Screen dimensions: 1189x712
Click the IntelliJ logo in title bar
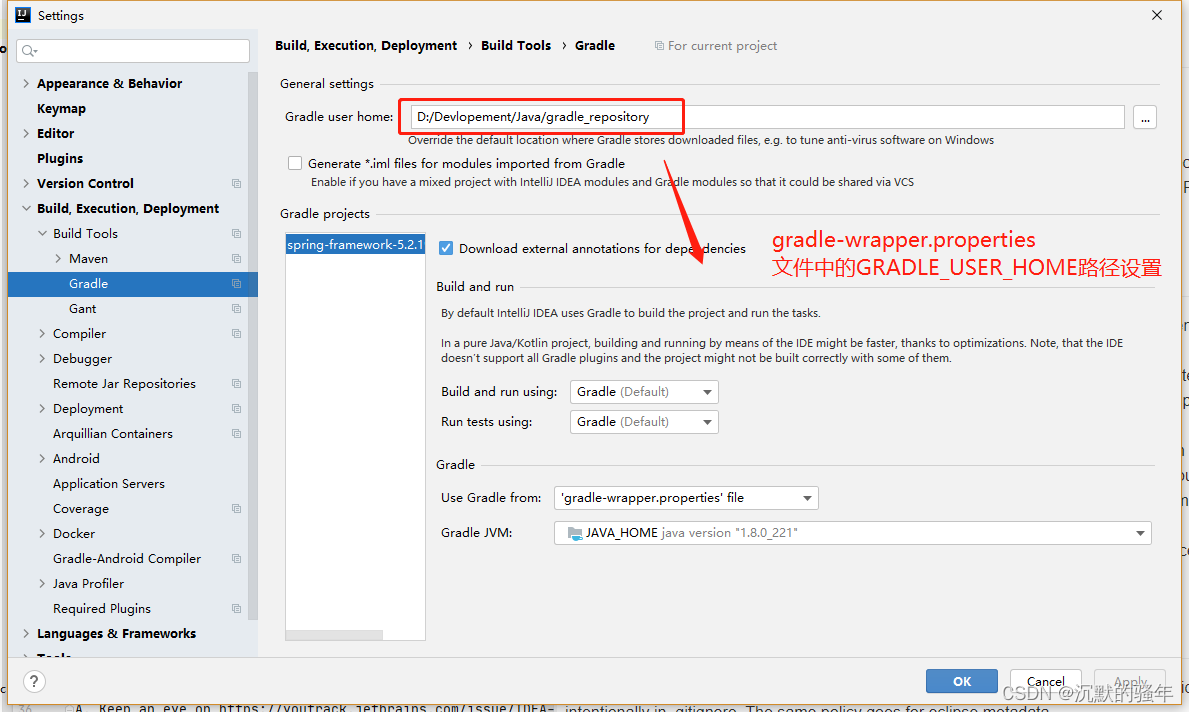pyautogui.click(x=23, y=15)
